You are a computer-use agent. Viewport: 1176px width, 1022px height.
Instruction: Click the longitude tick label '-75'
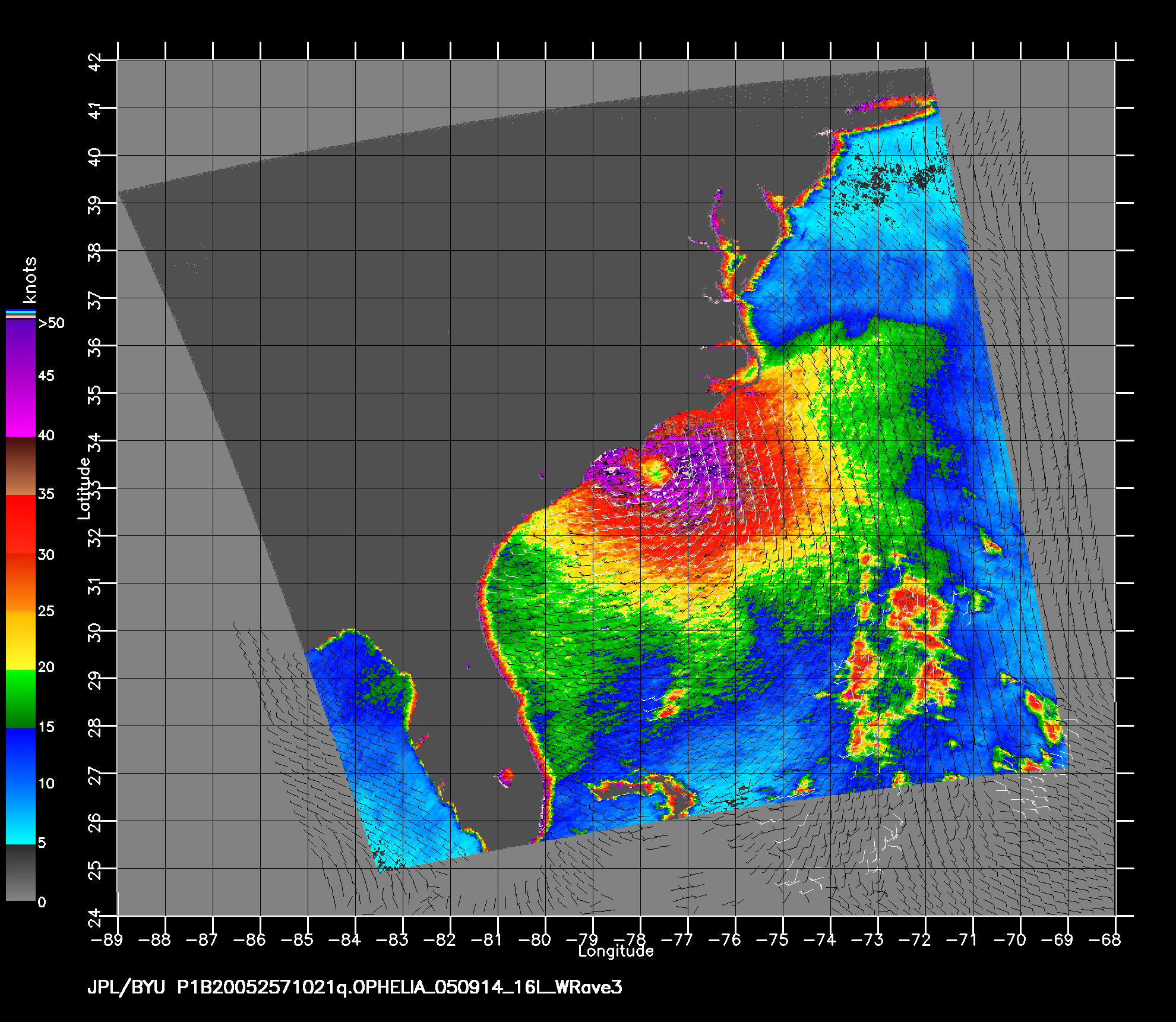tap(772, 939)
